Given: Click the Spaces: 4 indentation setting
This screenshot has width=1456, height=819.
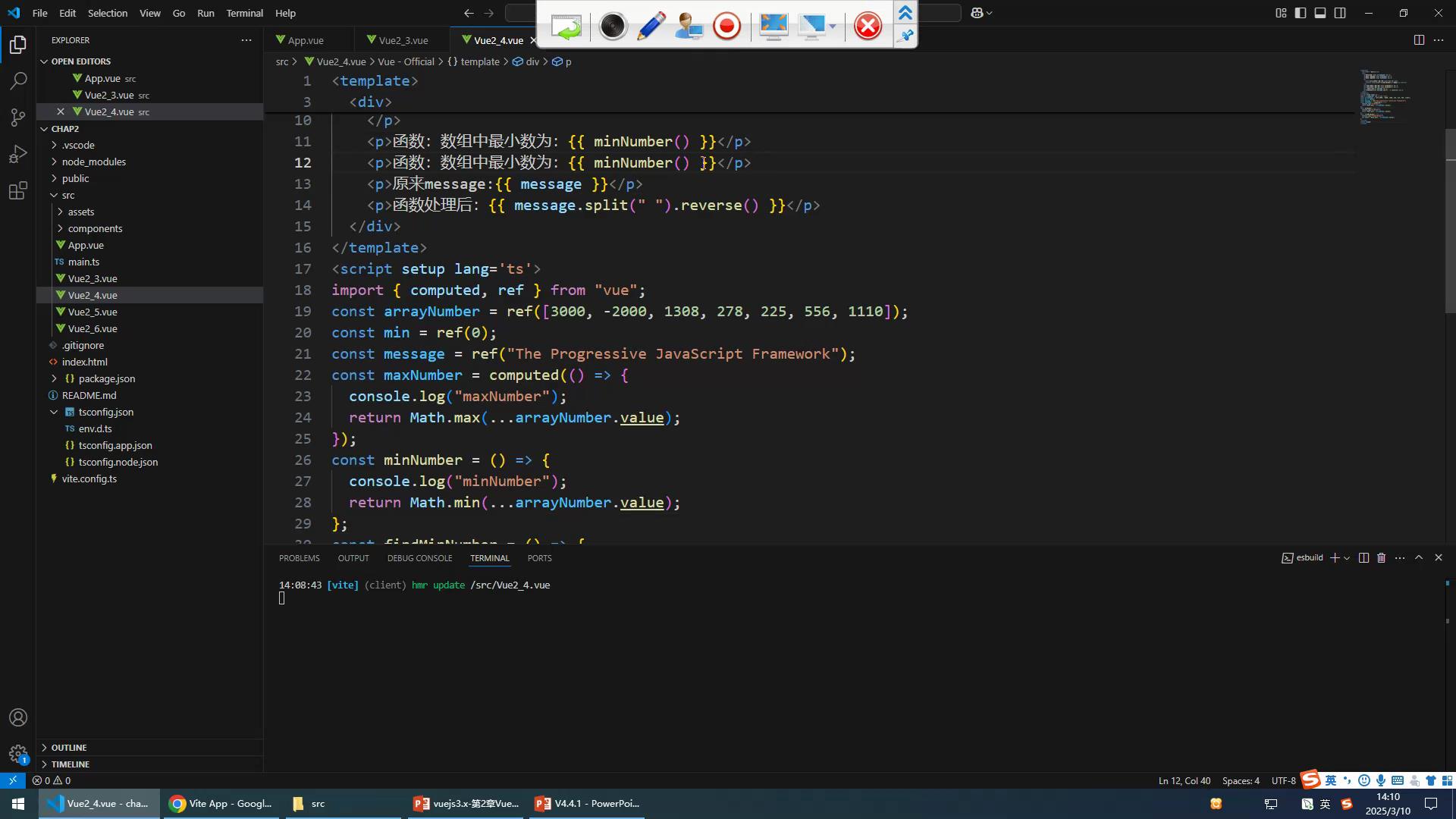Looking at the screenshot, I should (x=1241, y=780).
